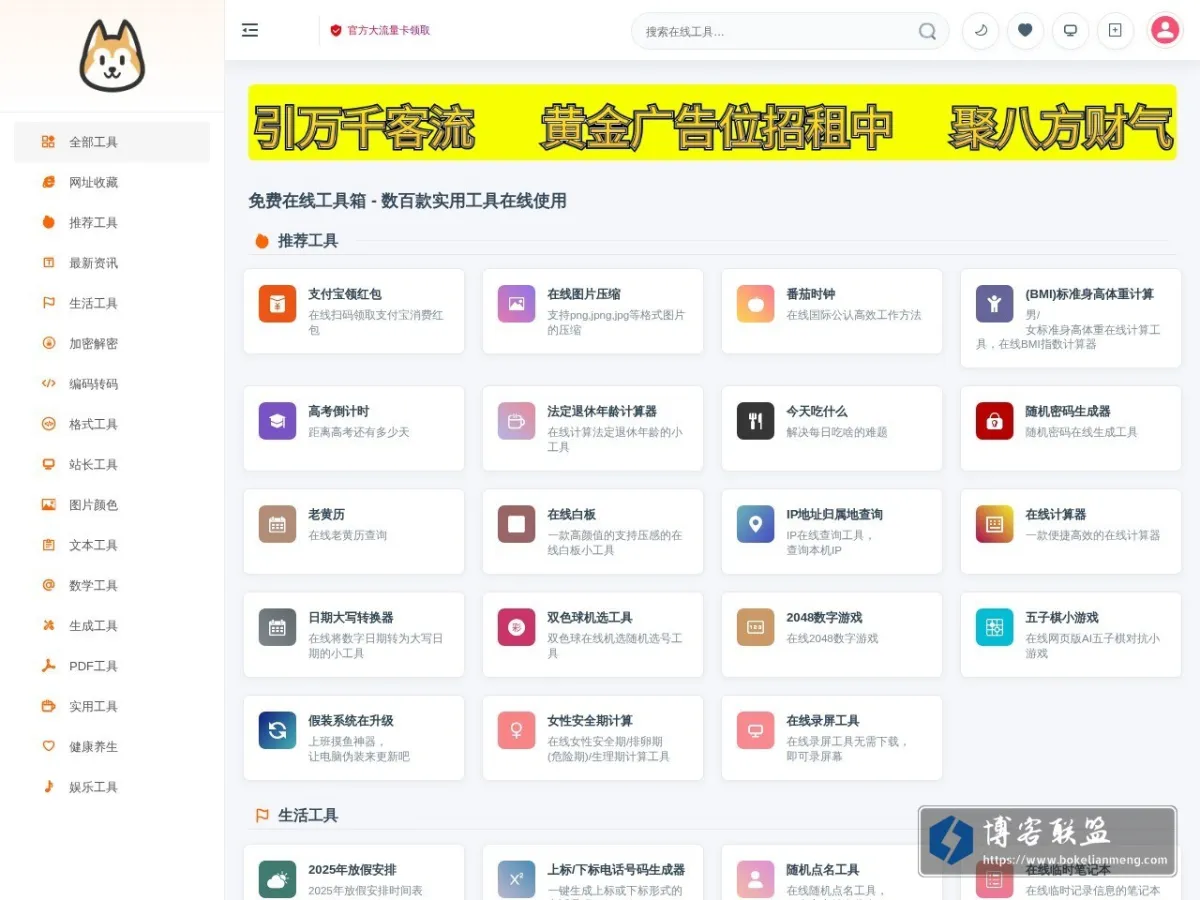The width and height of the screenshot is (1200, 900).
Task: Click the BMI标准身高体重计算 icon
Action: point(994,304)
